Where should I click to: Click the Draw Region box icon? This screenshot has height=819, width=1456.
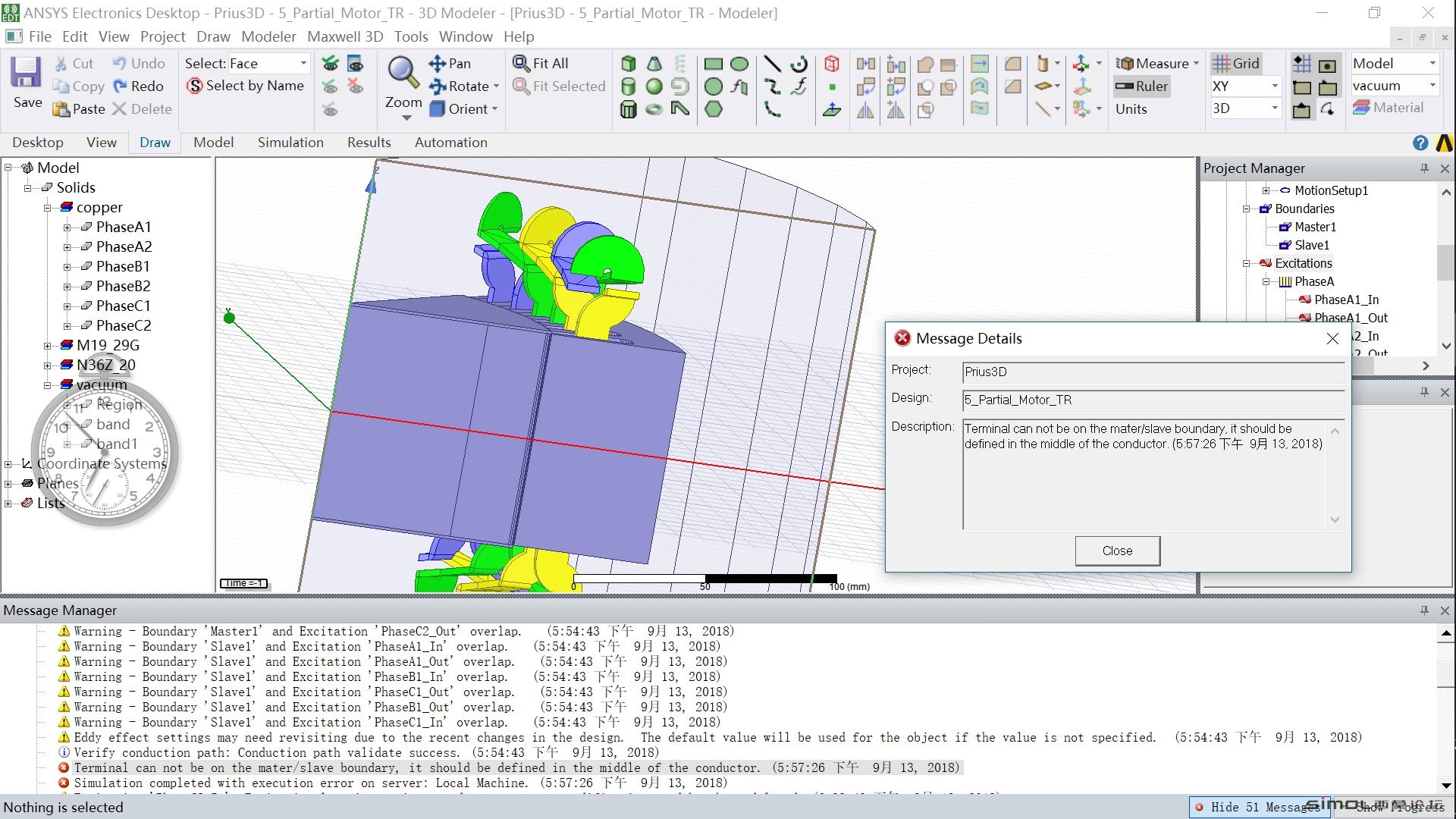coord(832,64)
